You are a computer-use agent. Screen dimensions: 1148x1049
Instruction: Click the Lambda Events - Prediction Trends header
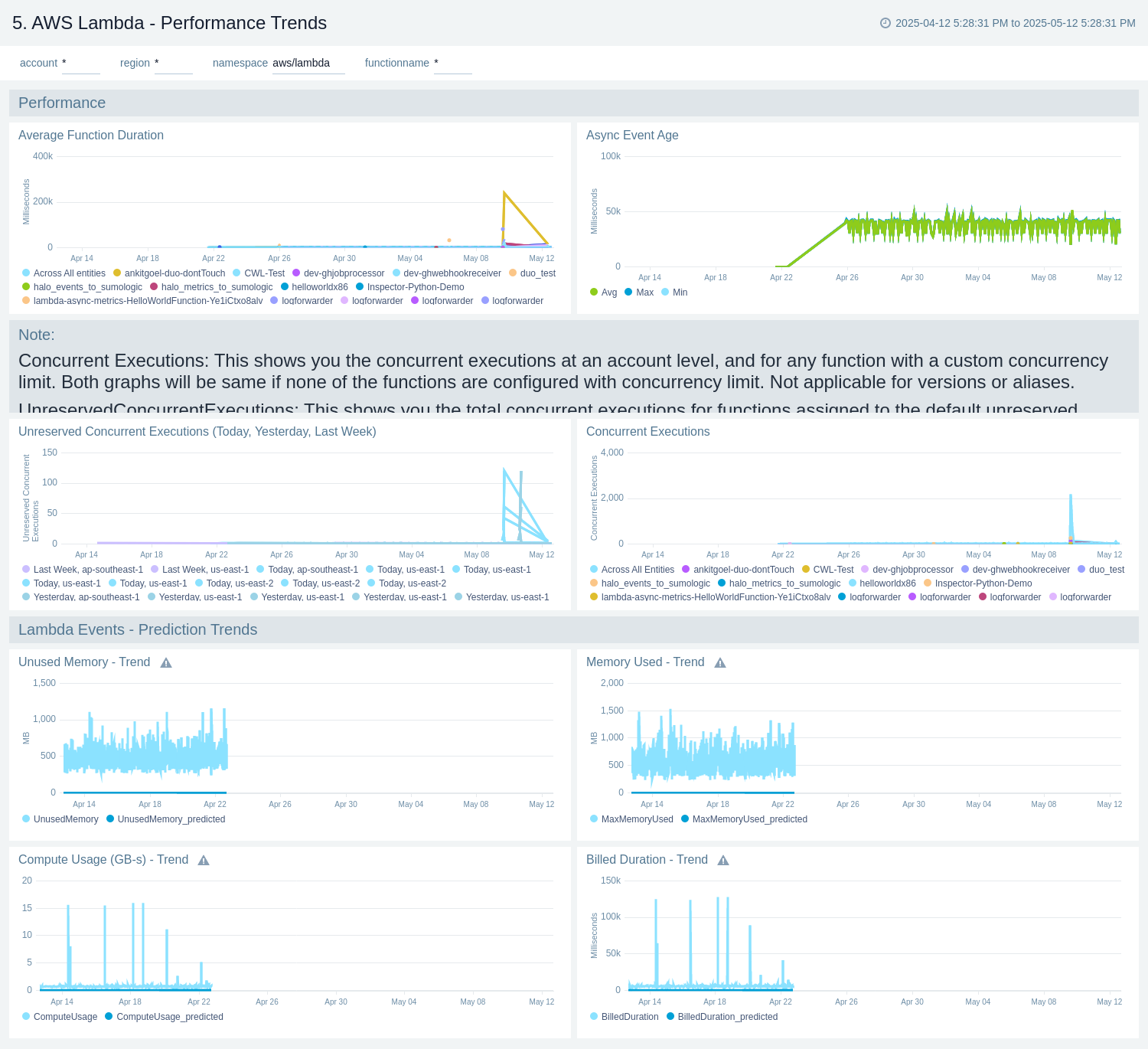(x=137, y=629)
